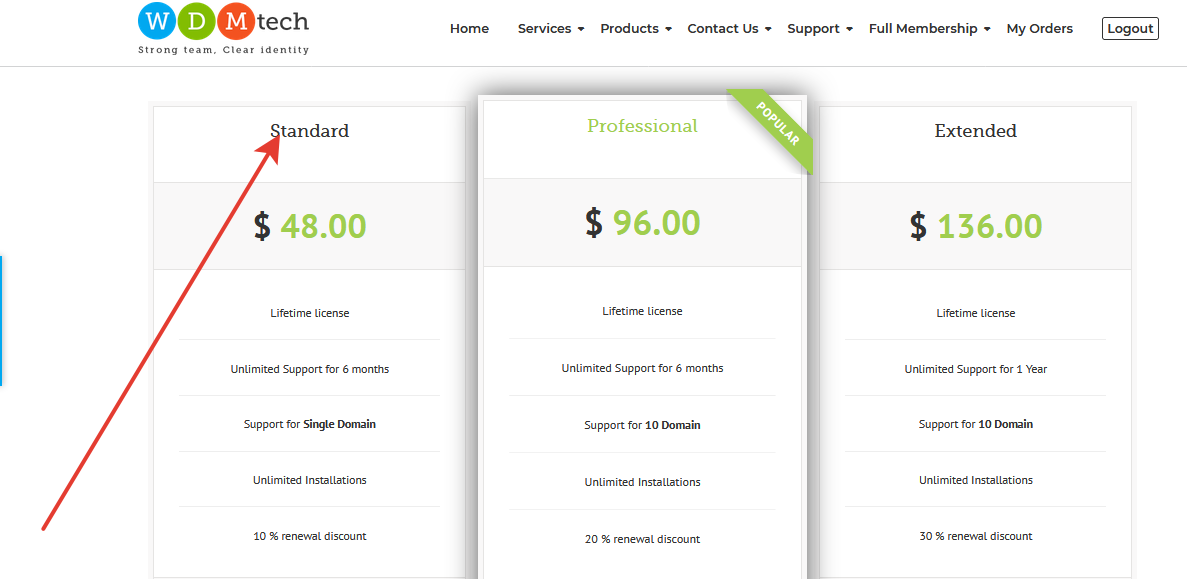Click Lifetime license in Extended plan
1187x579 pixels.
976,313
